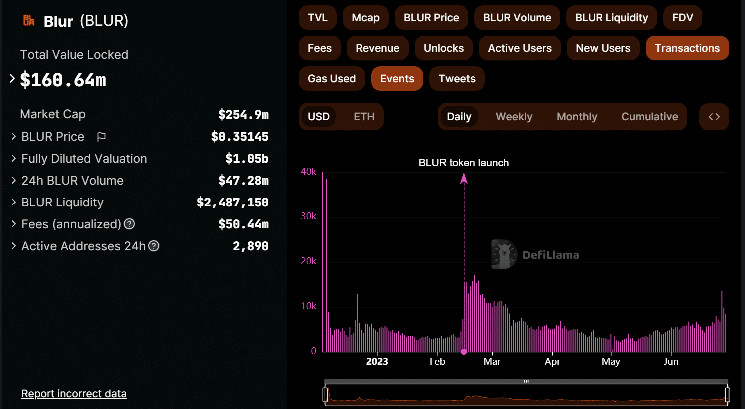The height and width of the screenshot is (409, 745).
Task: Toggle the TVL chart metric
Action: click(x=317, y=18)
